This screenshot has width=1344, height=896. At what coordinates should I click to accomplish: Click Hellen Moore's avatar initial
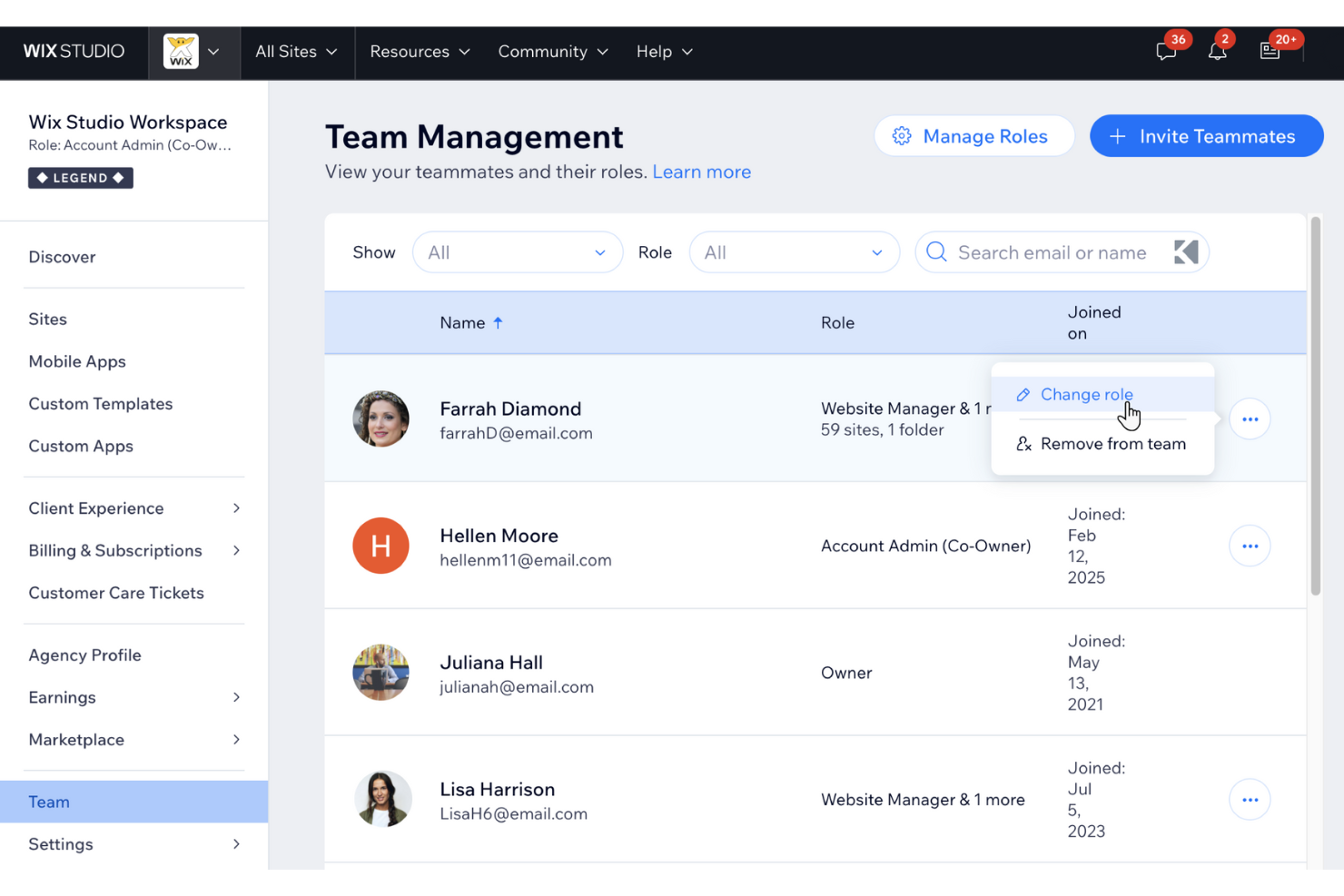380,546
